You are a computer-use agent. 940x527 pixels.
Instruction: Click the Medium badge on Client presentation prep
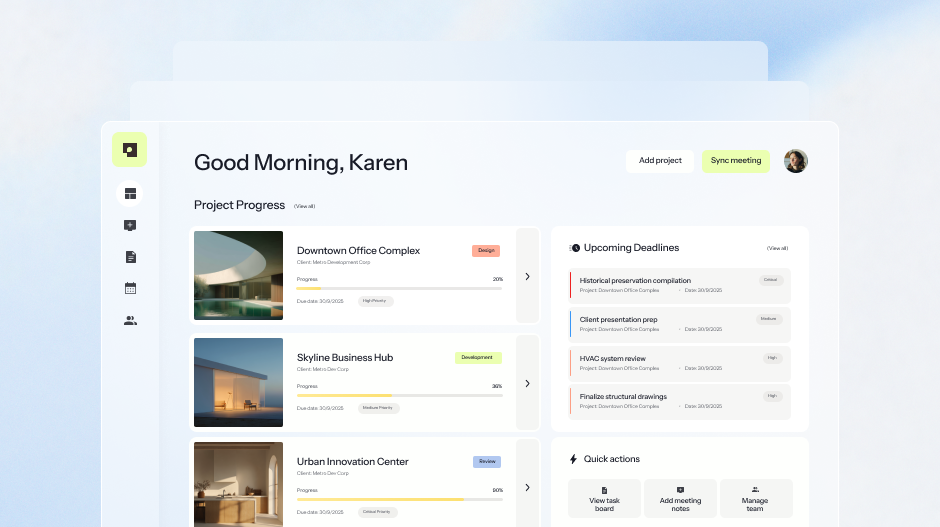[x=769, y=319]
